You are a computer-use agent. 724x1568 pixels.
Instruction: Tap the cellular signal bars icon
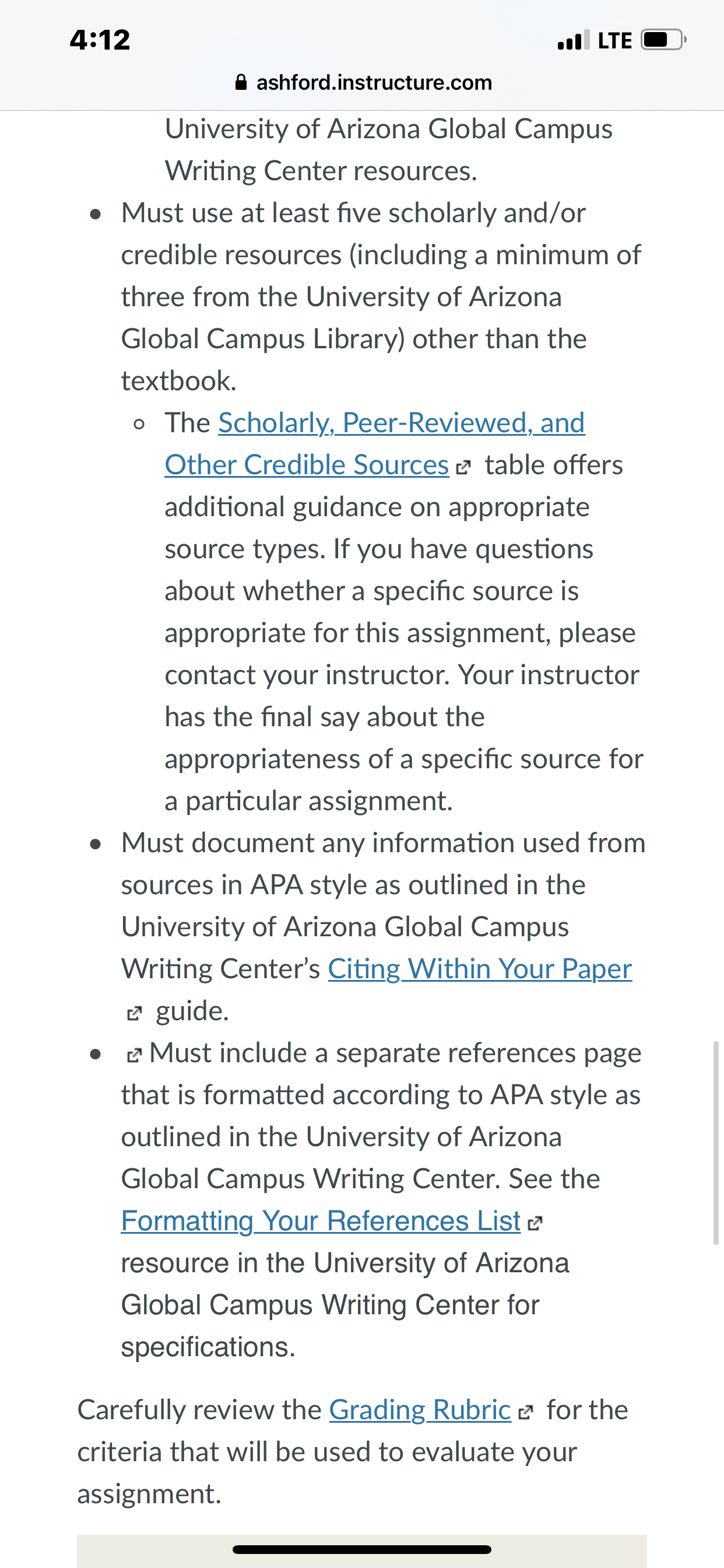point(573,40)
